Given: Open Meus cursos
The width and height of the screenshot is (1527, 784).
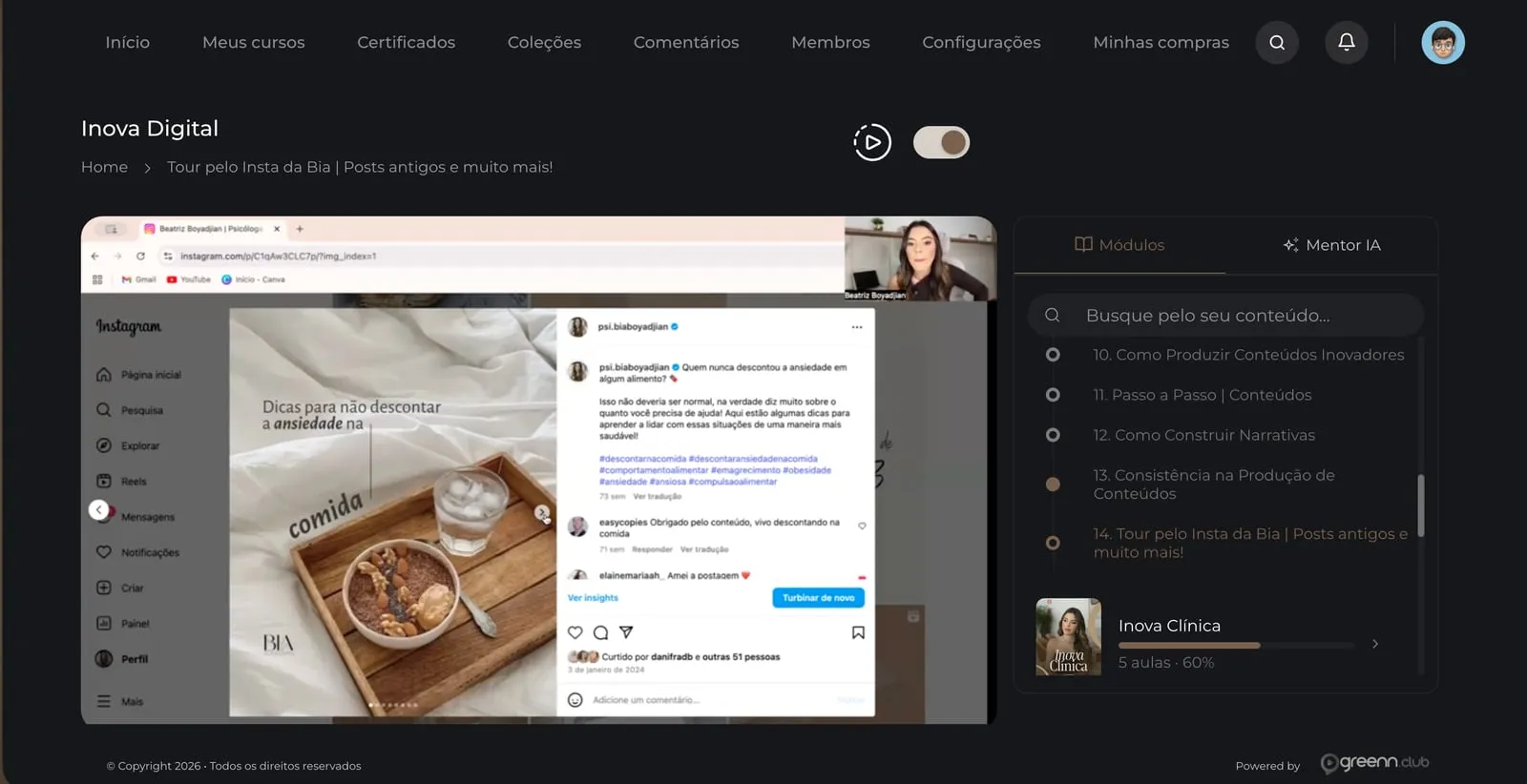Looking at the screenshot, I should (254, 42).
